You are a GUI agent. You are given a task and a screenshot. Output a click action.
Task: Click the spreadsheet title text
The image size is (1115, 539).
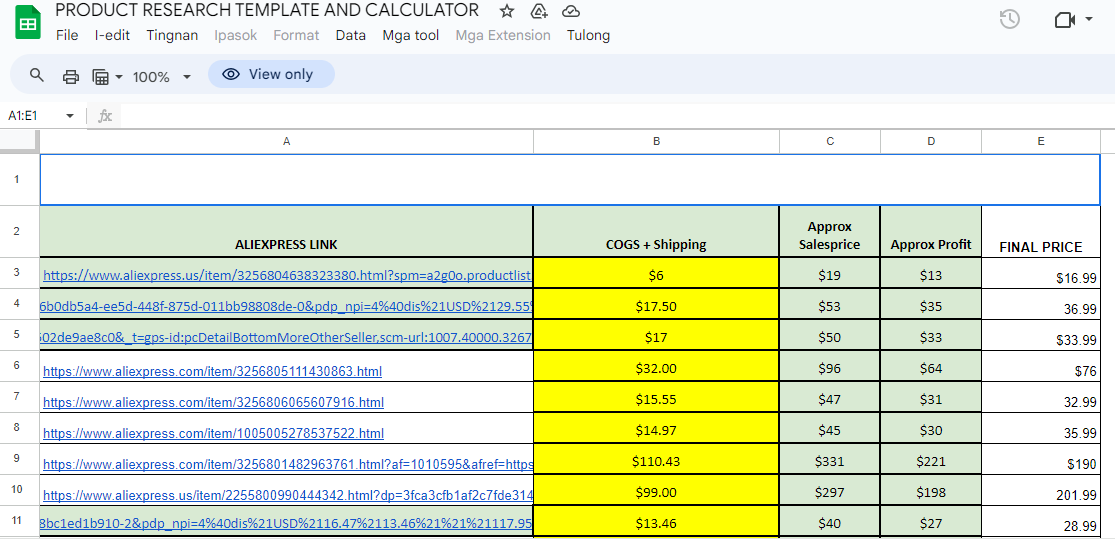pos(267,11)
